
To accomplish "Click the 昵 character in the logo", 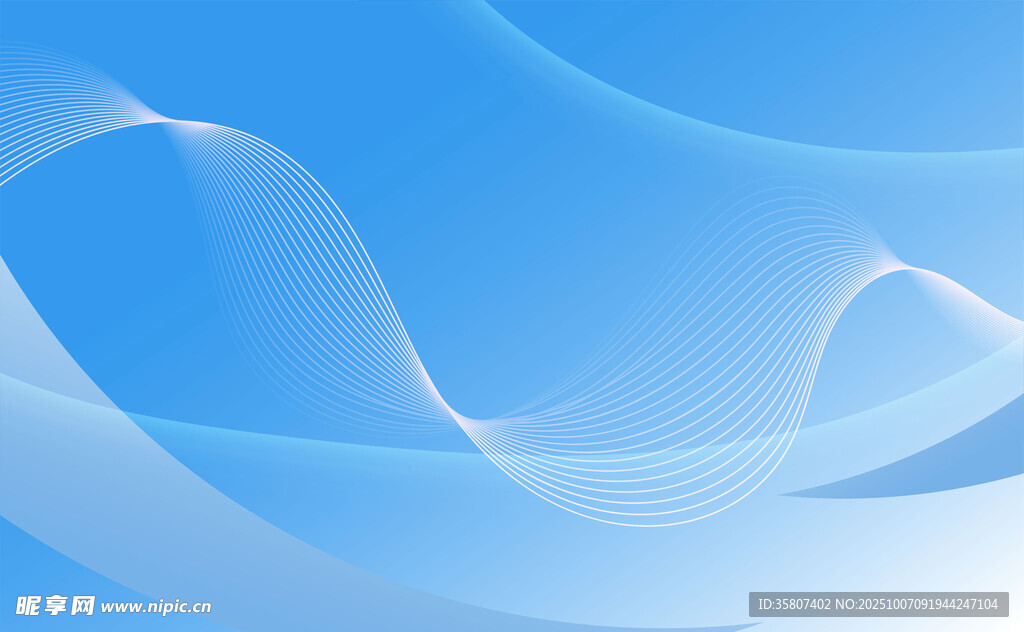I will point(28,605).
